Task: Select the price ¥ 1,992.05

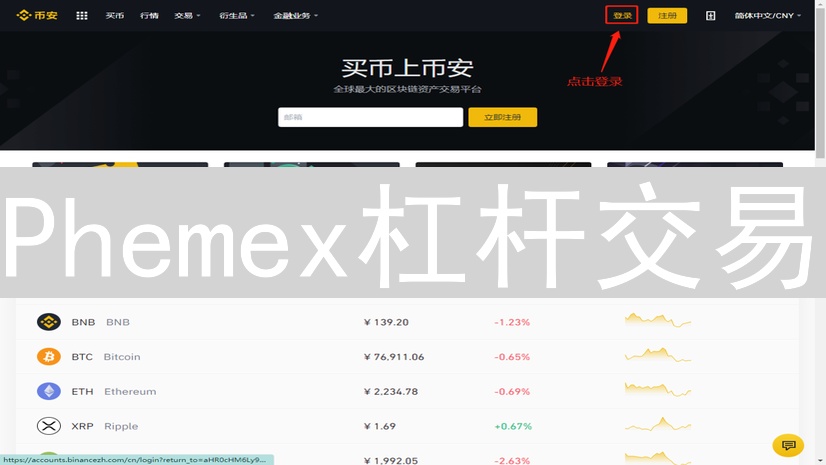Action: [390, 460]
